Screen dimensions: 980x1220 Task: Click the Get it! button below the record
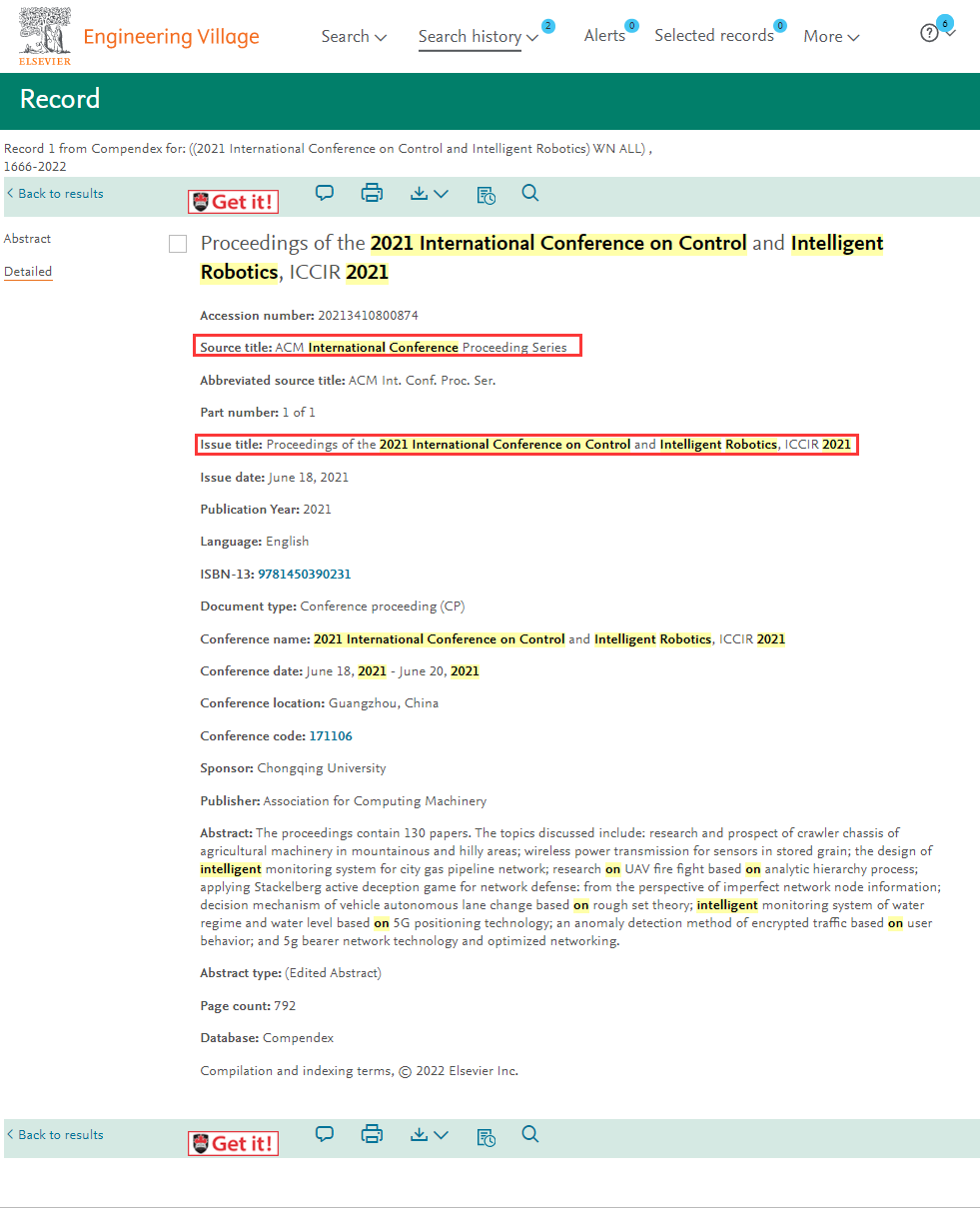pos(233,1143)
